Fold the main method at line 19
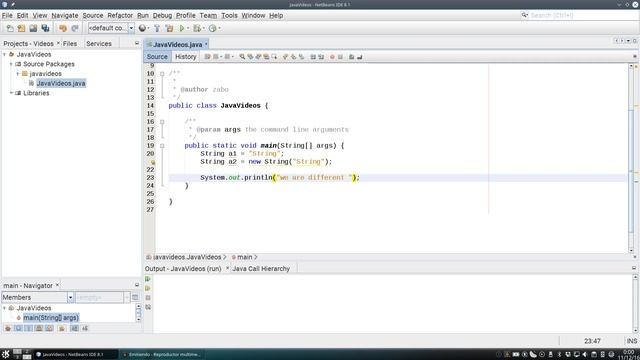 (162, 146)
